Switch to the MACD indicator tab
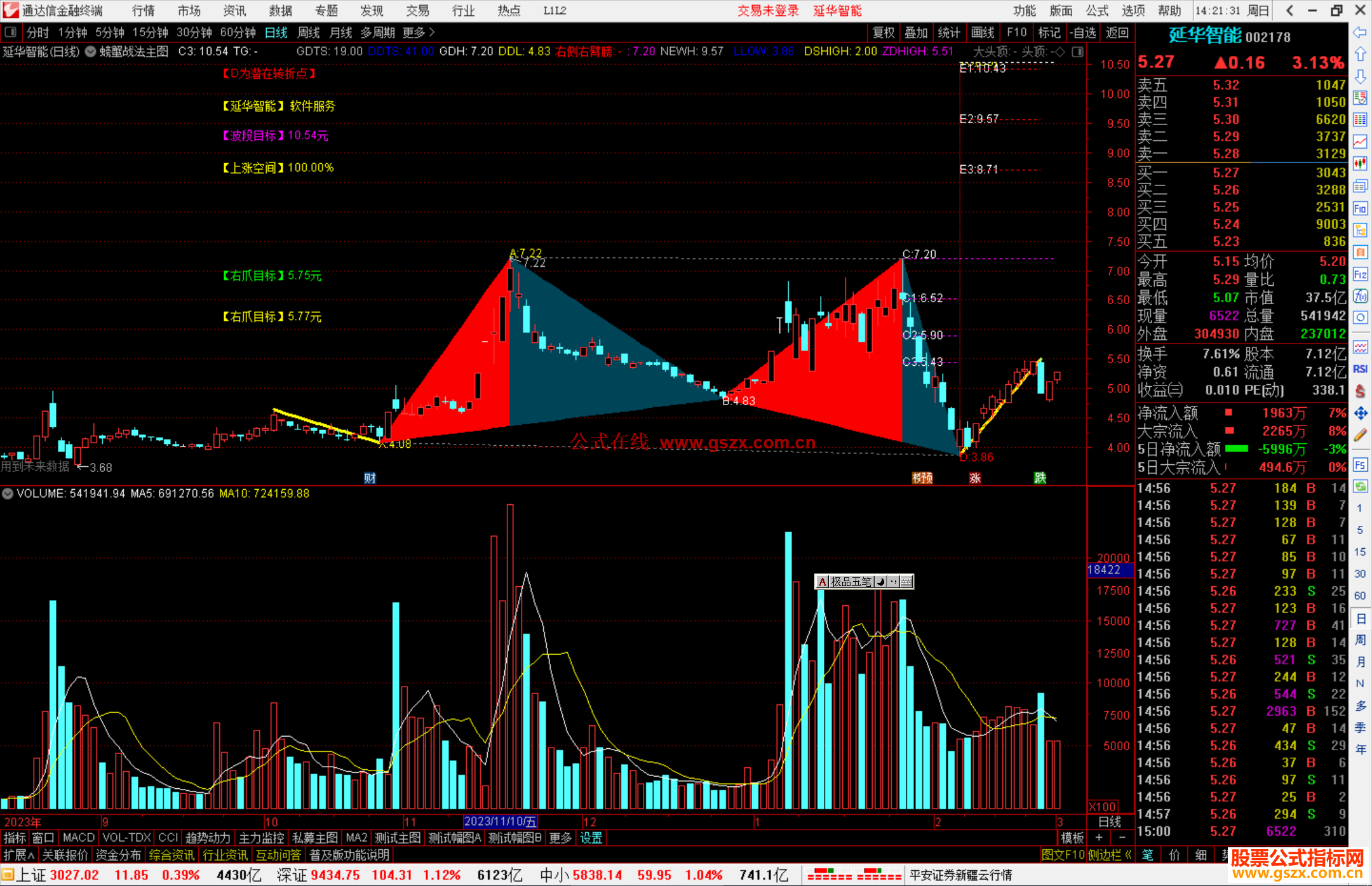Image resolution: width=1372 pixels, height=886 pixels. pyautogui.click(x=78, y=838)
